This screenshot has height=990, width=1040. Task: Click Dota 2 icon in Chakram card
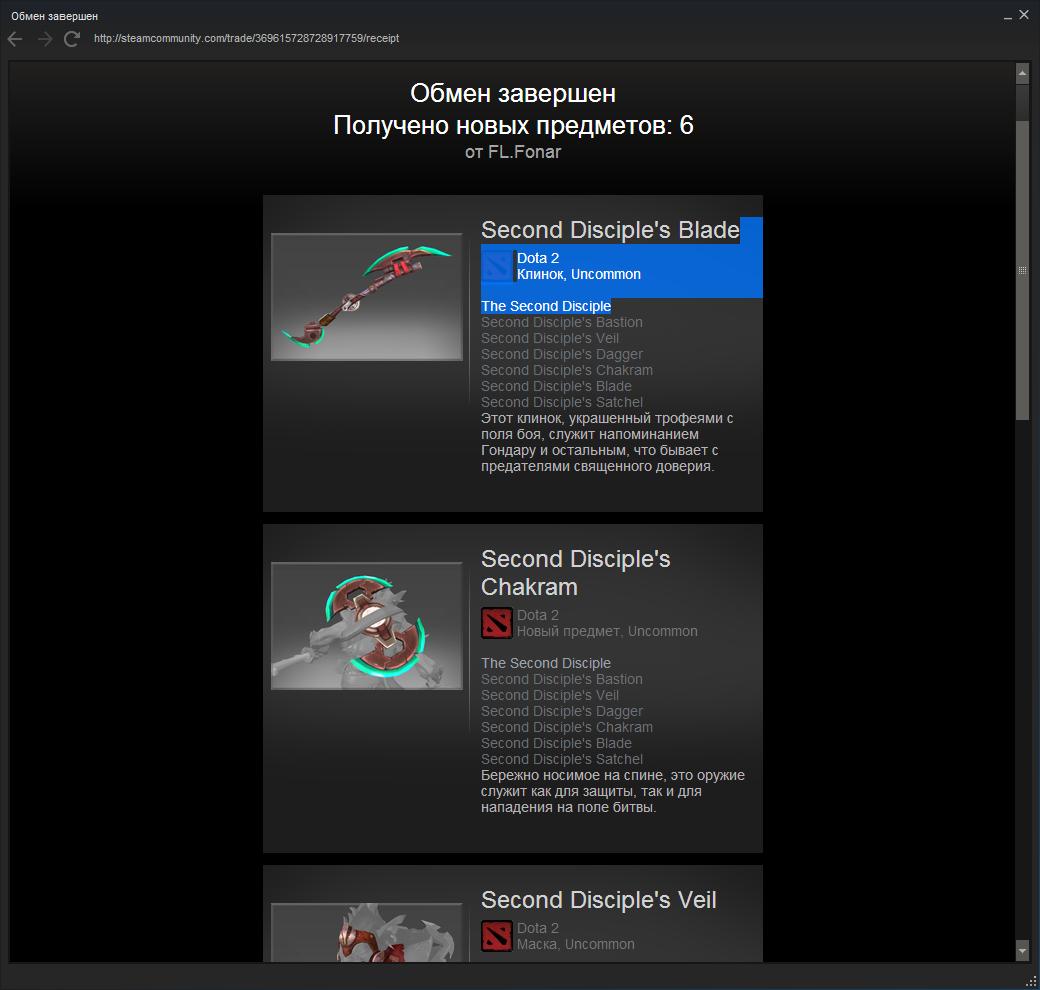[x=497, y=623]
